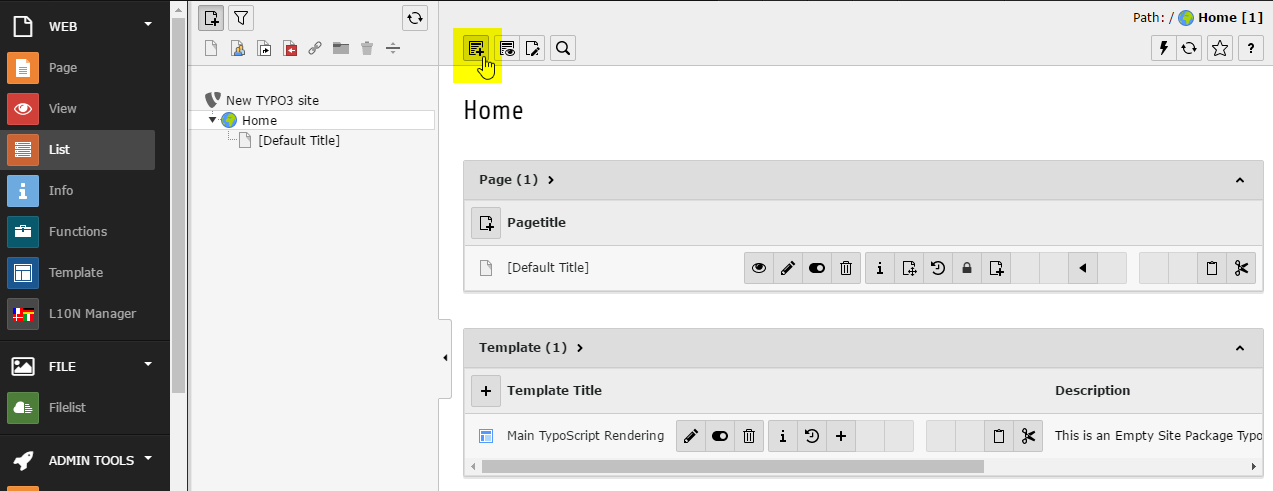This screenshot has height=491, width=1273.
Task: Open the filter in page tree toolbar
Action: [241, 18]
